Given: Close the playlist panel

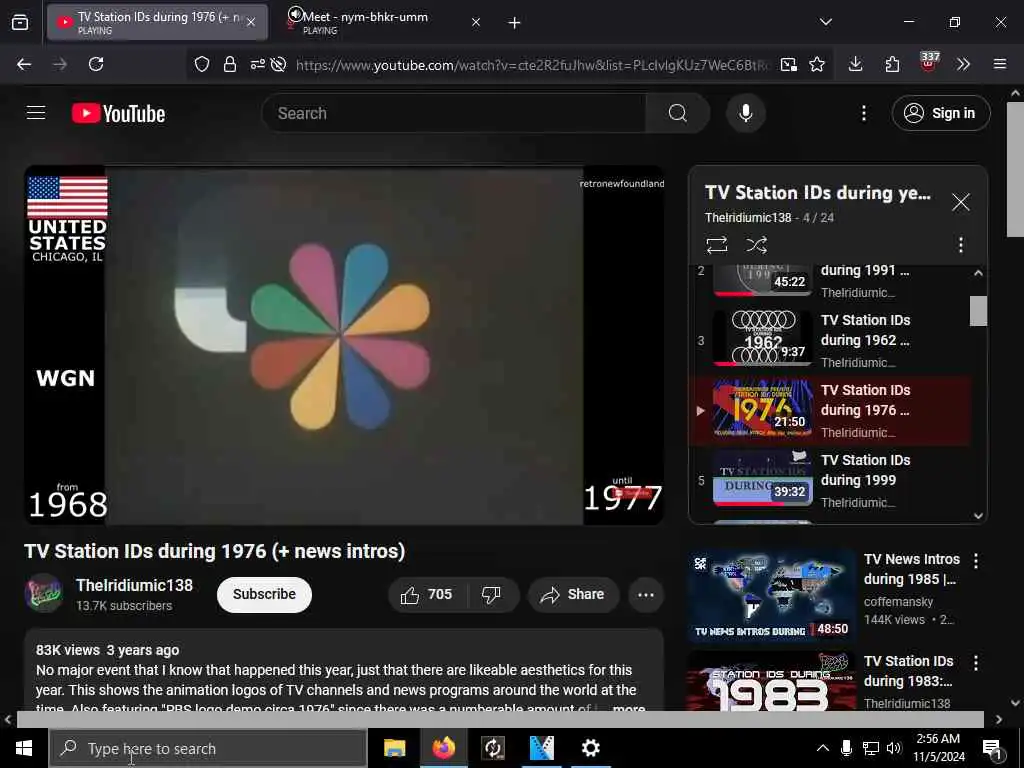Looking at the screenshot, I should [x=960, y=202].
